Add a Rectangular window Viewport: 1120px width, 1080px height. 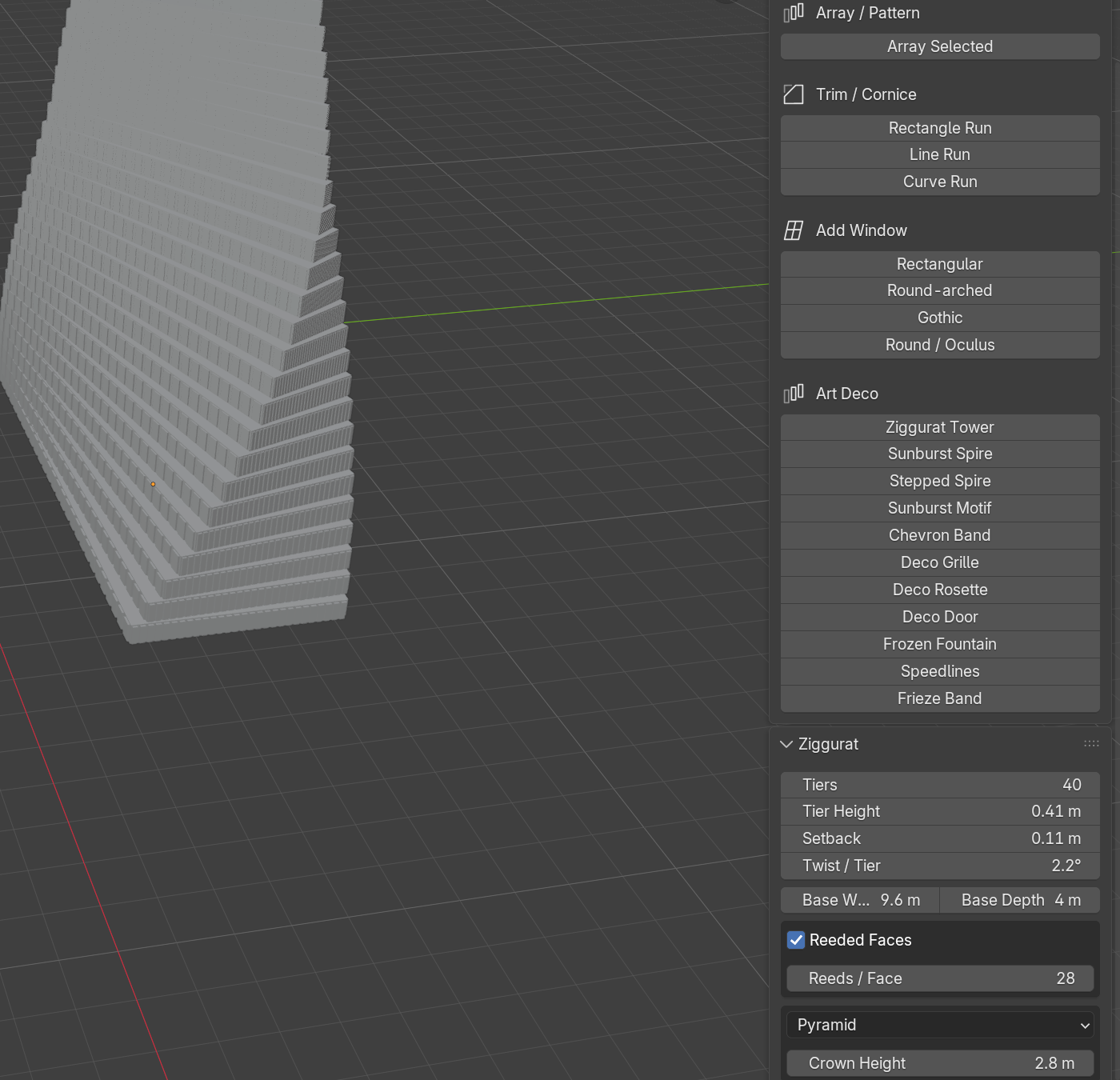click(940, 264)
